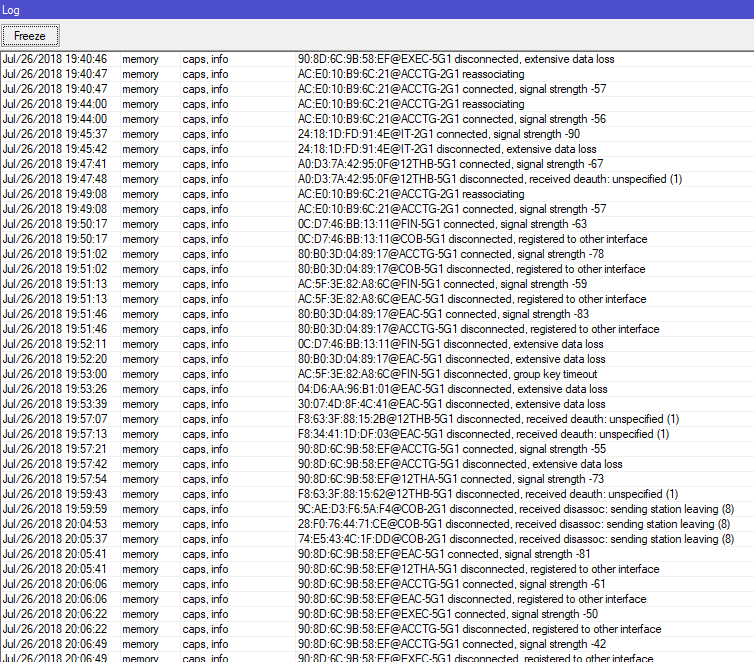Click the 12THA-5G1 connected signal strength -73 row
The image size is (754, 662).
pyautogui.click(x=451, y=479)
